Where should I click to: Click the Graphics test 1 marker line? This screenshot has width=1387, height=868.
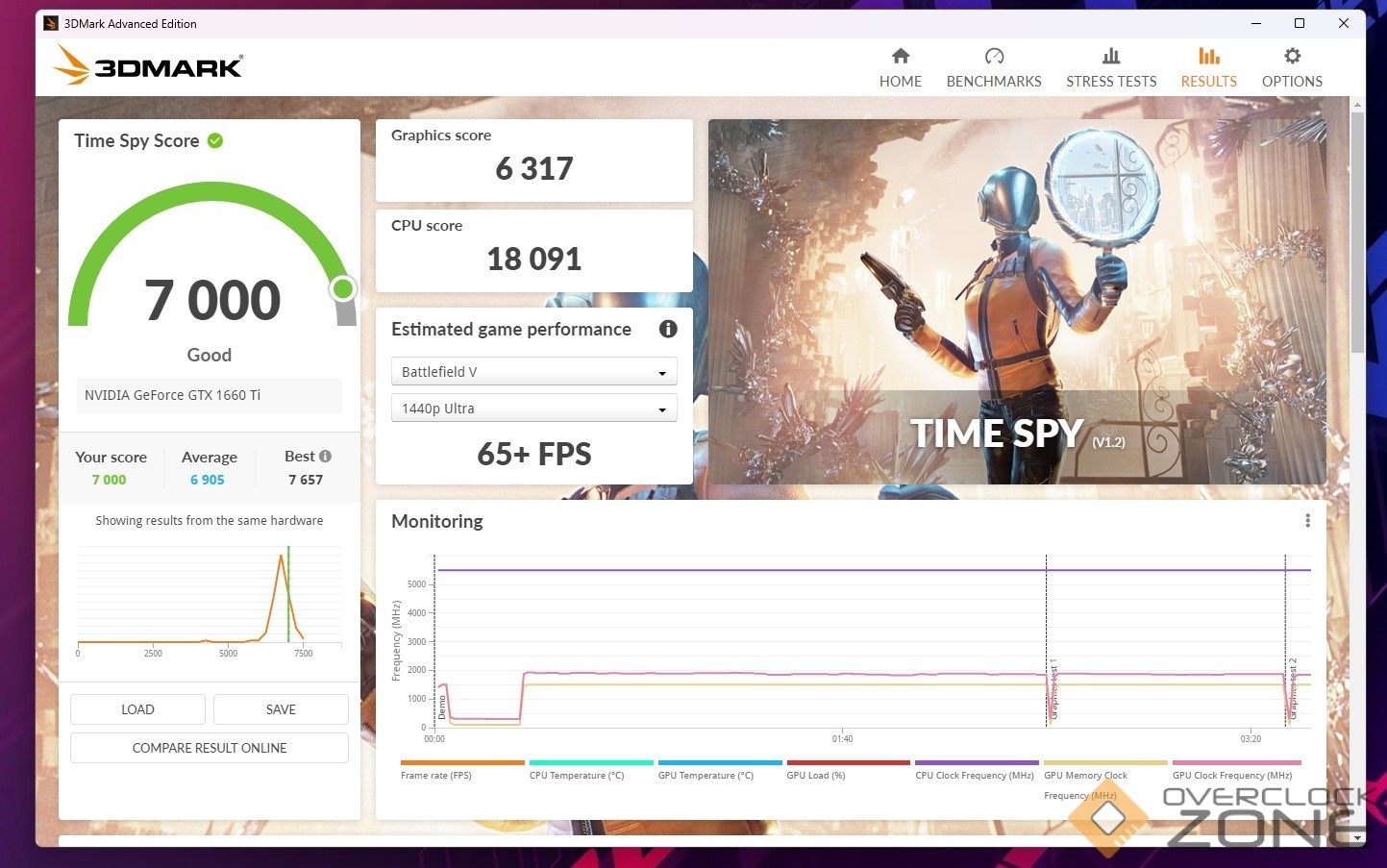pyautogui.click(x=1046, y=640)
